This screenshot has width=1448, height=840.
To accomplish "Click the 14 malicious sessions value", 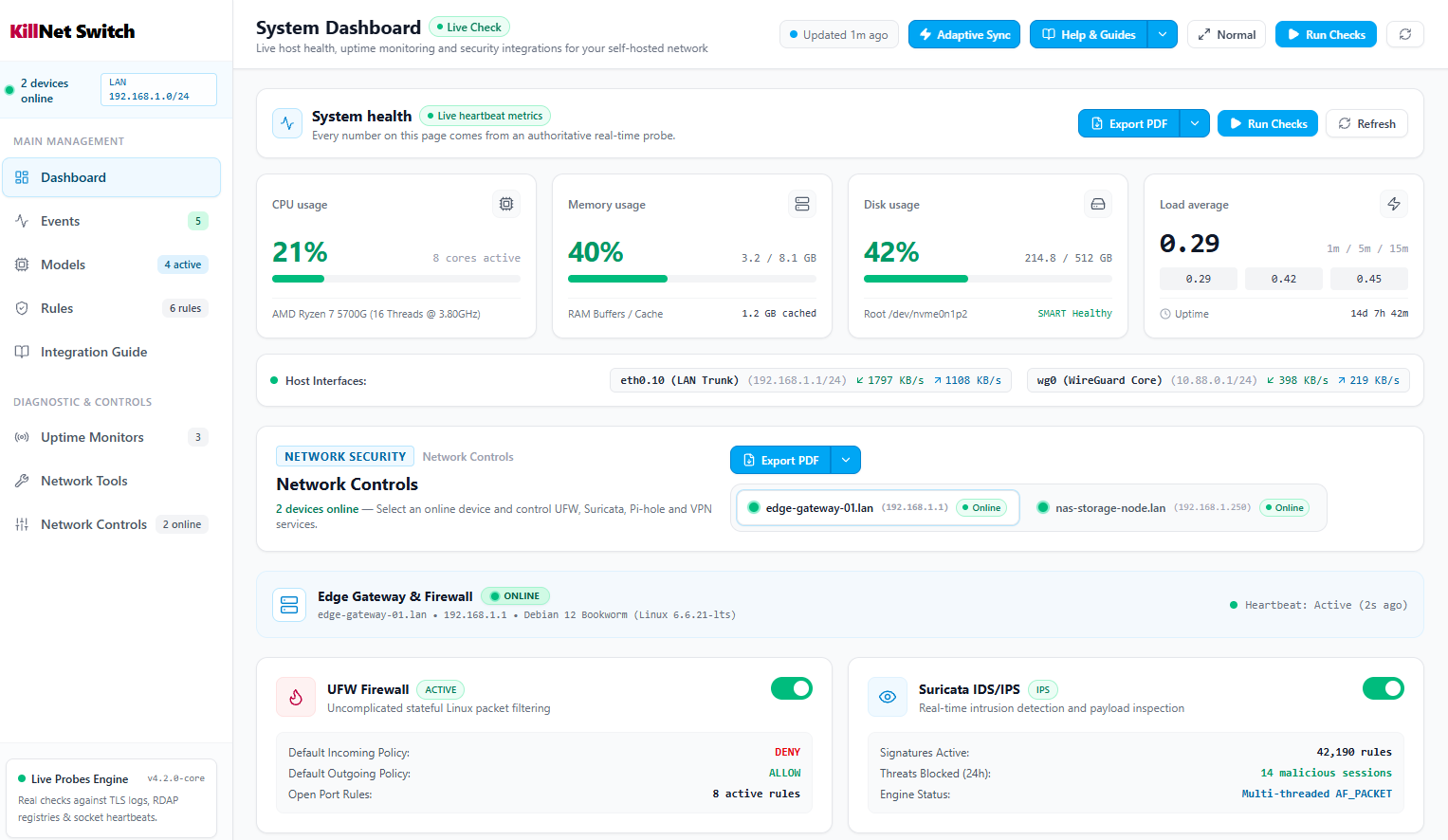I will (x=1326, y=773).
